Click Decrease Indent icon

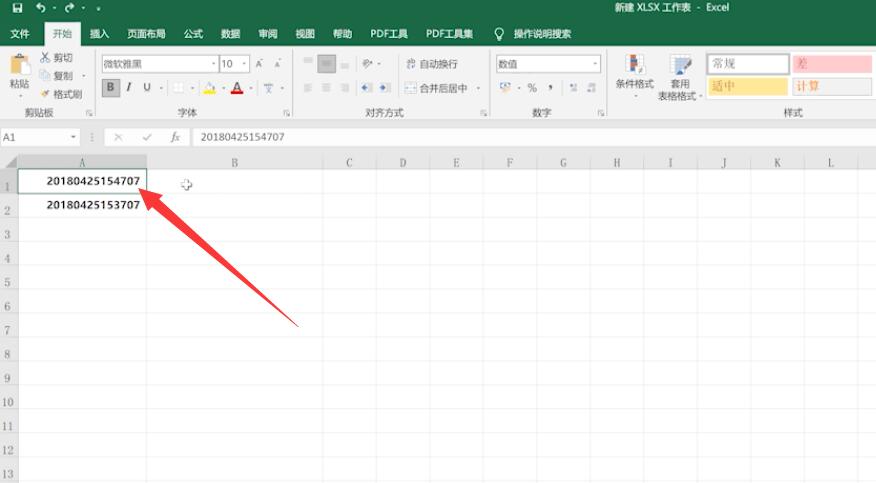tap(366, 88)
